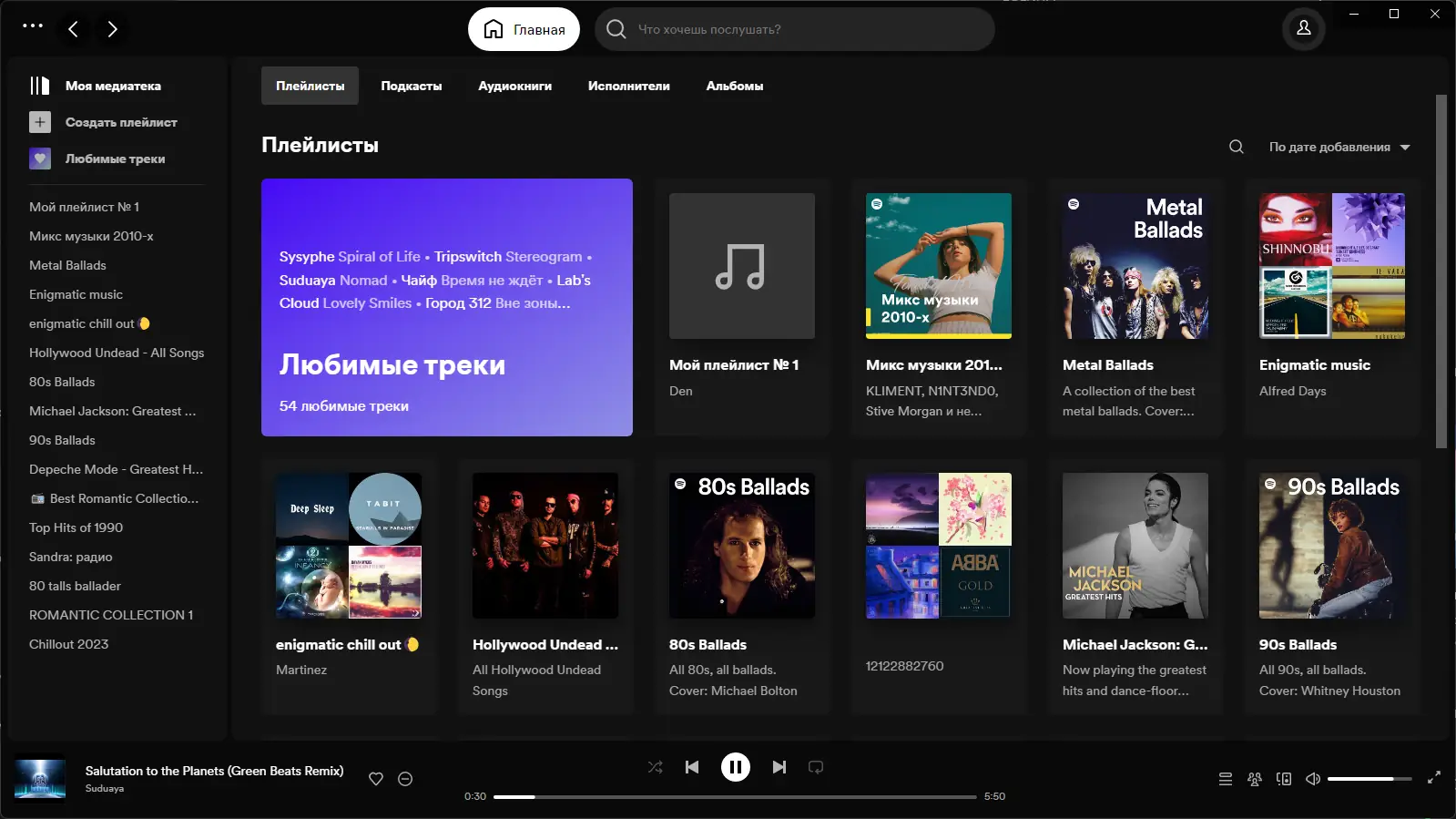Select Best Romantic Collectio... in sidebar

[114, 498]
